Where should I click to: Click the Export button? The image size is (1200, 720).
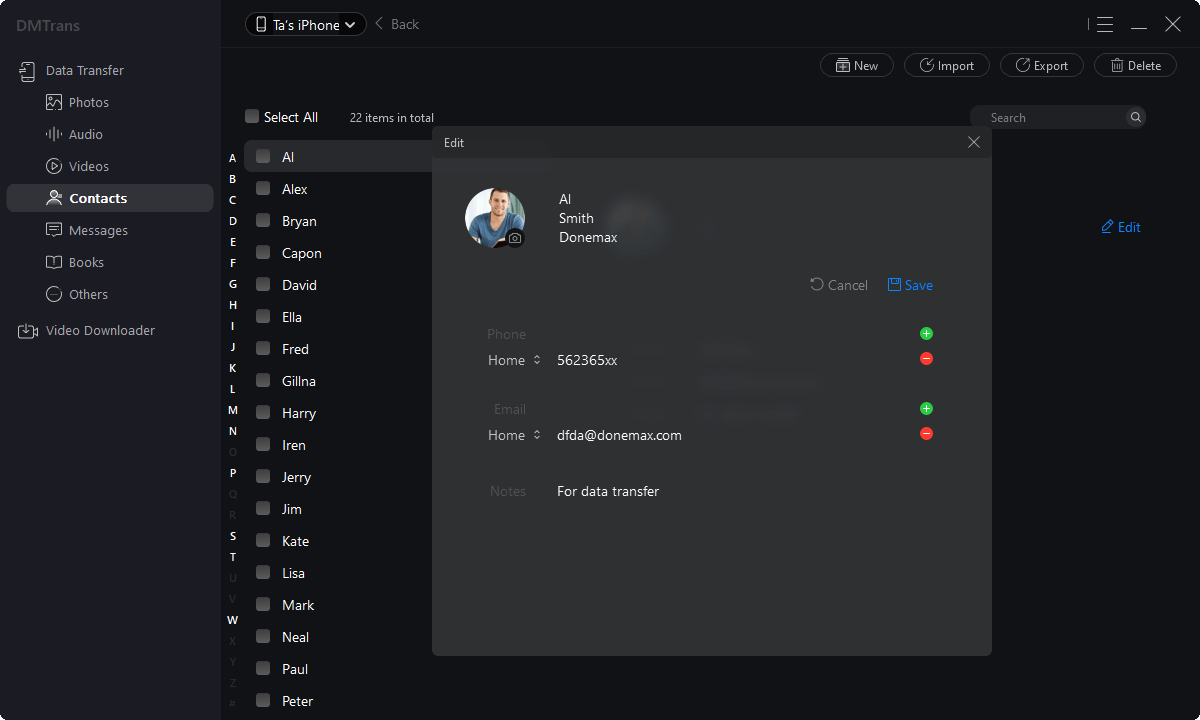pyautogui.click(x=1041, y=66)
